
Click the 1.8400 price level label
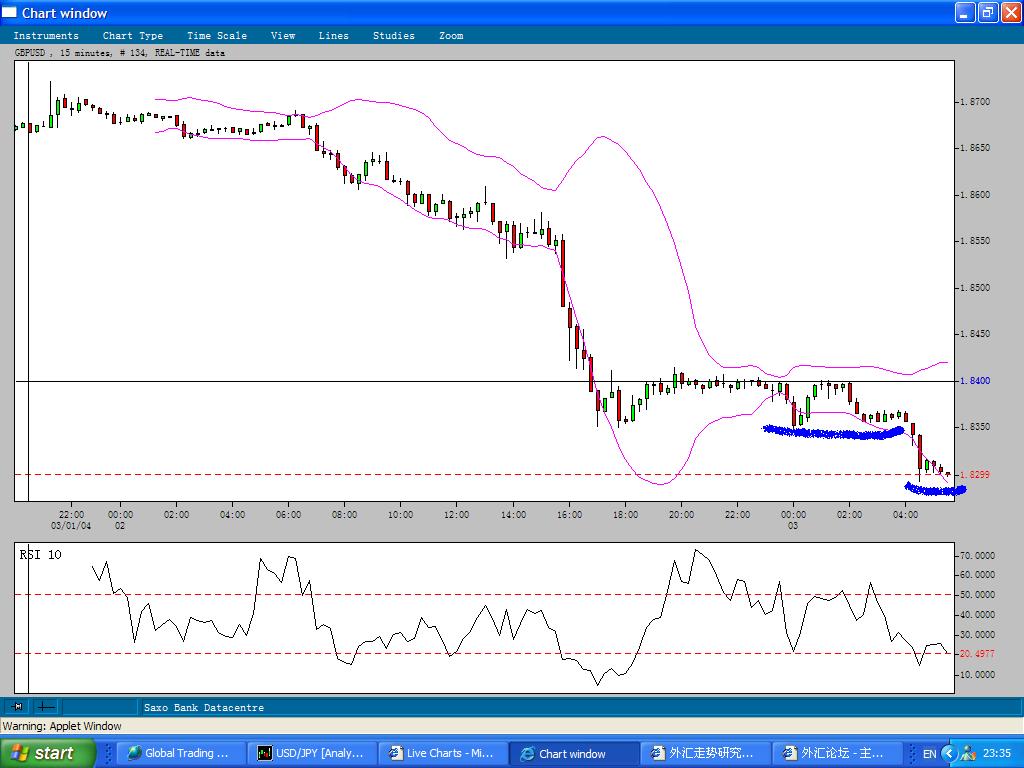(x=975, y=381)
